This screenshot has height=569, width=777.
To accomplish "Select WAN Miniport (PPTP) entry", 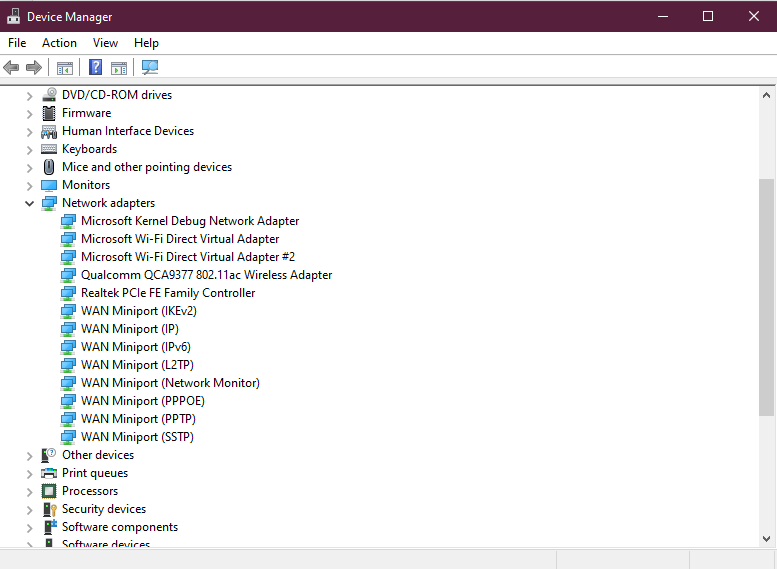I will (138, 419).
